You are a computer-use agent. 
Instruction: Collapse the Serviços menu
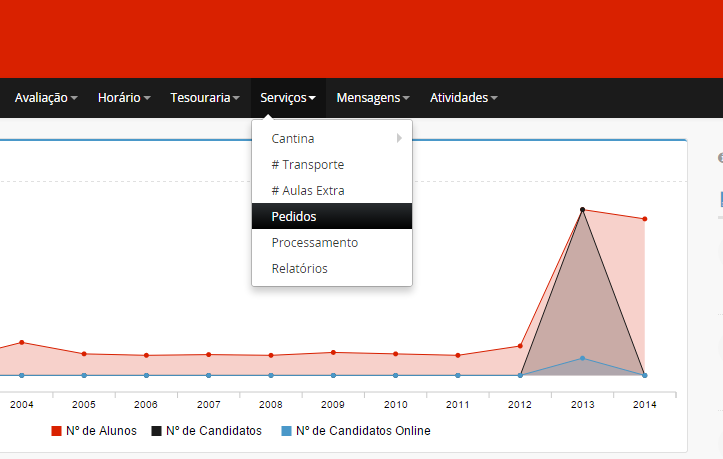pos(288,98)
